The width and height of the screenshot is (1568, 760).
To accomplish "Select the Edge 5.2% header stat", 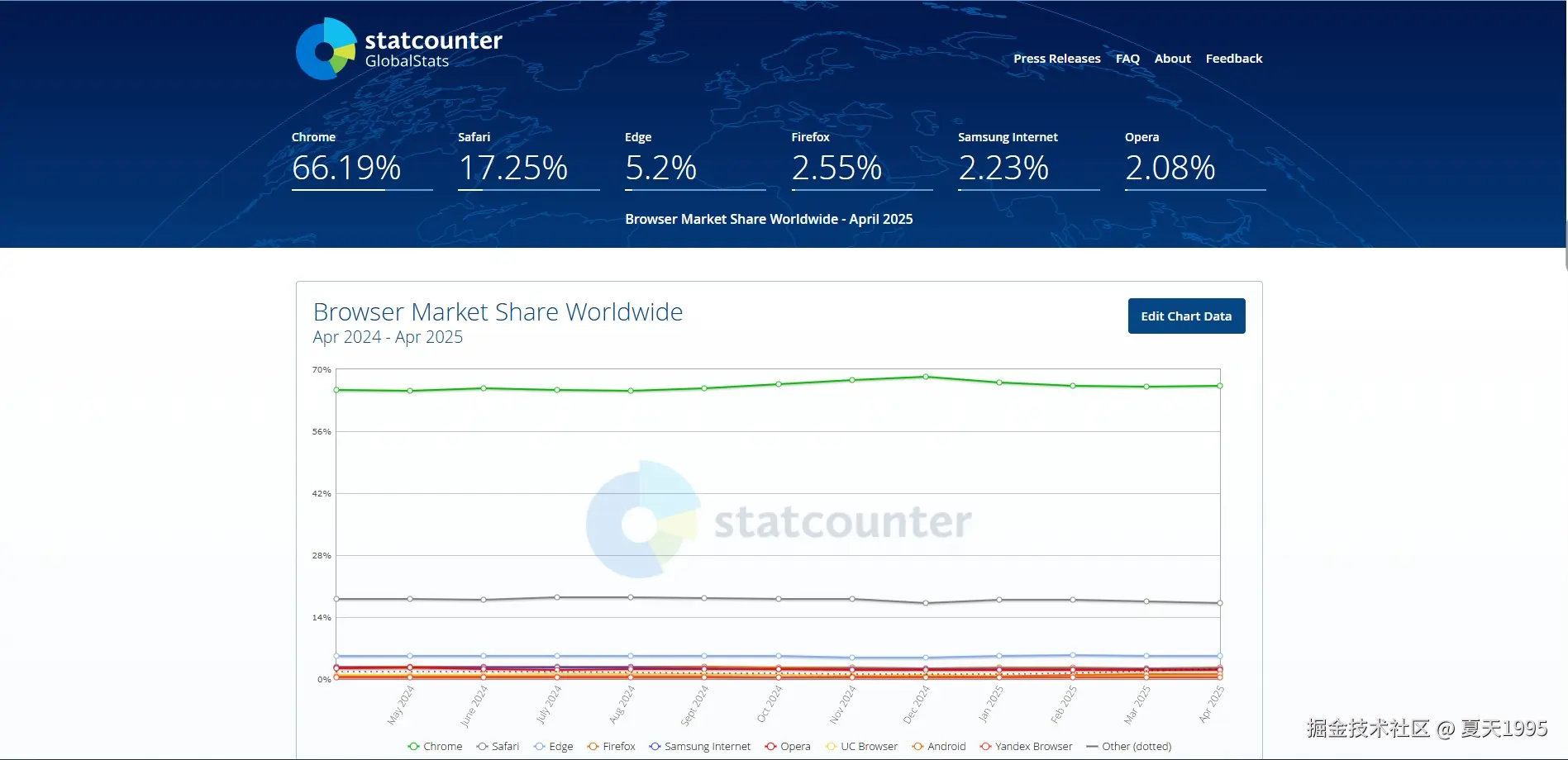I will pyautogui.click(x=695, y=160).
